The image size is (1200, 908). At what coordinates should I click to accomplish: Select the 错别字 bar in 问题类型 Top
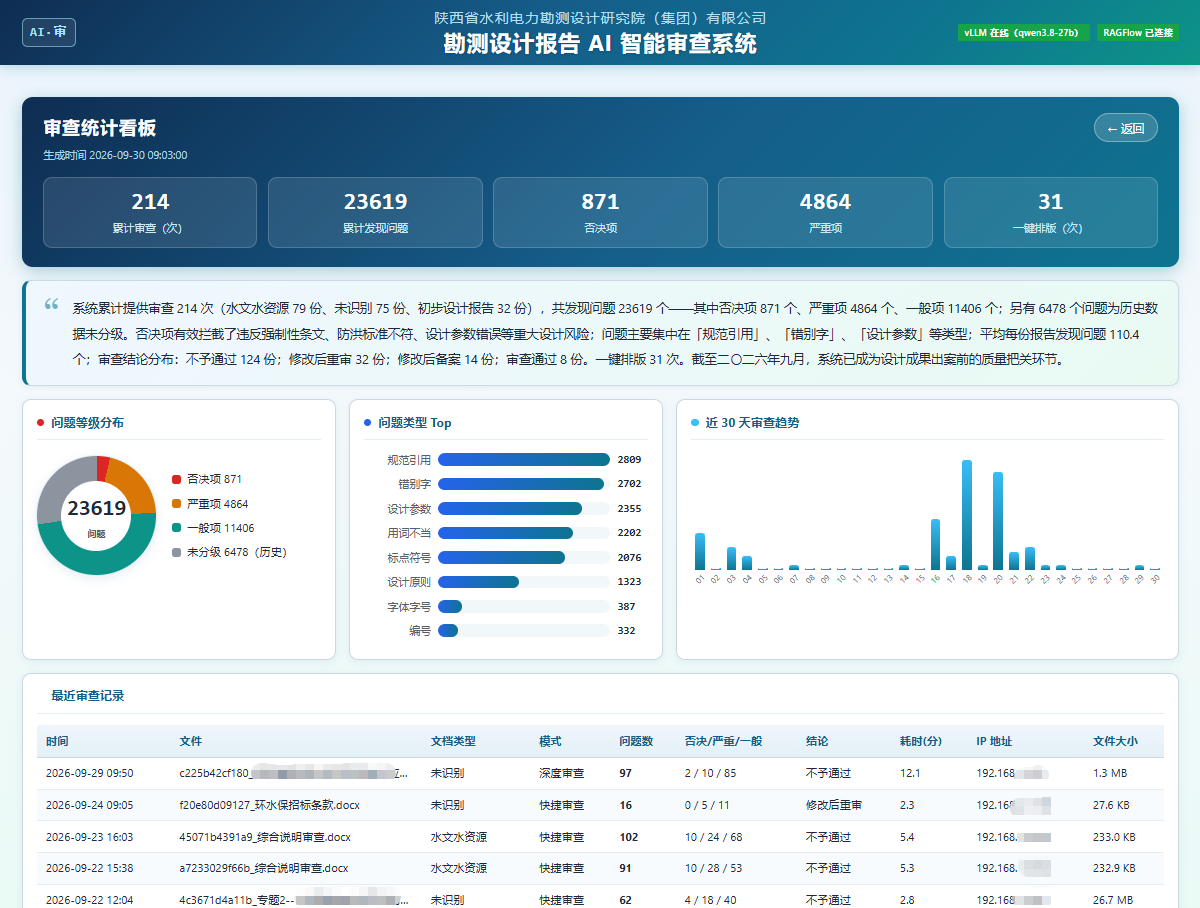[x=521, y=484]
